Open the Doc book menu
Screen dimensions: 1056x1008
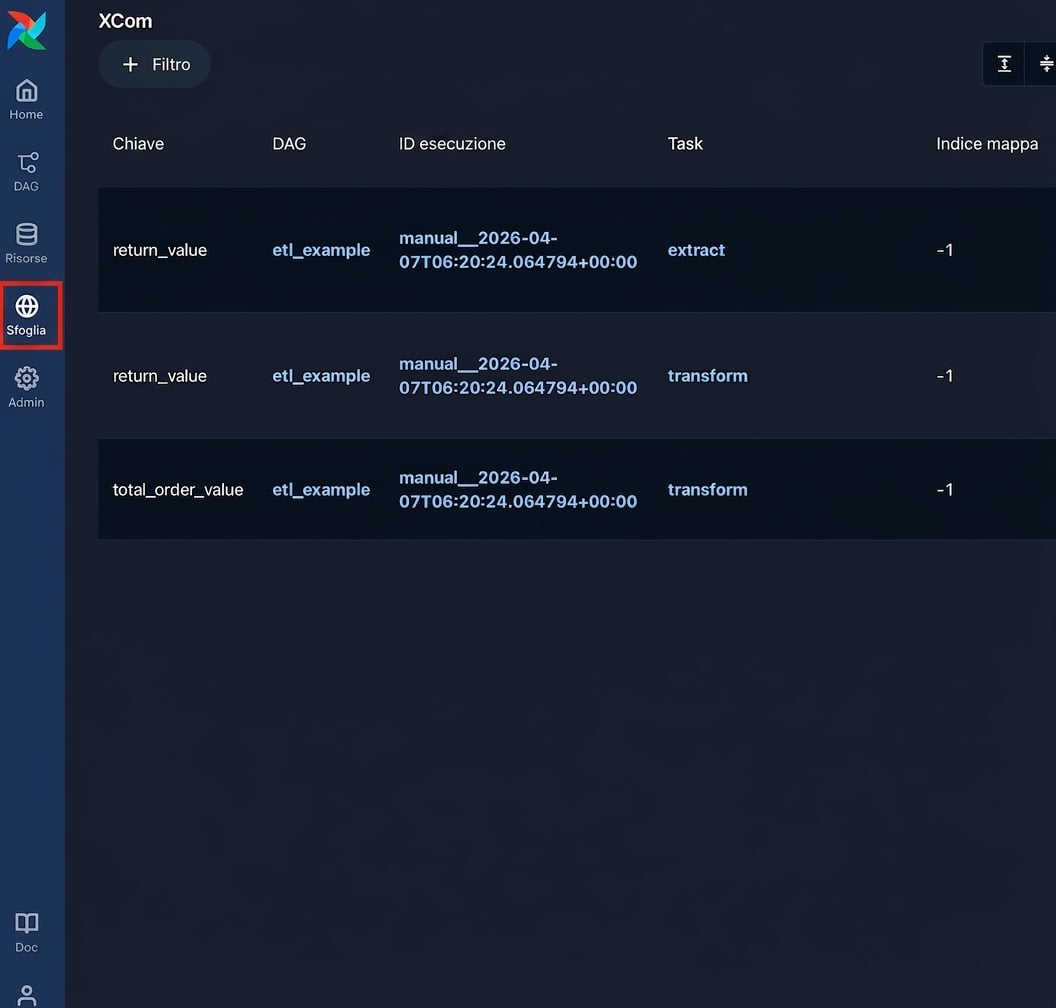pos(26,933)
